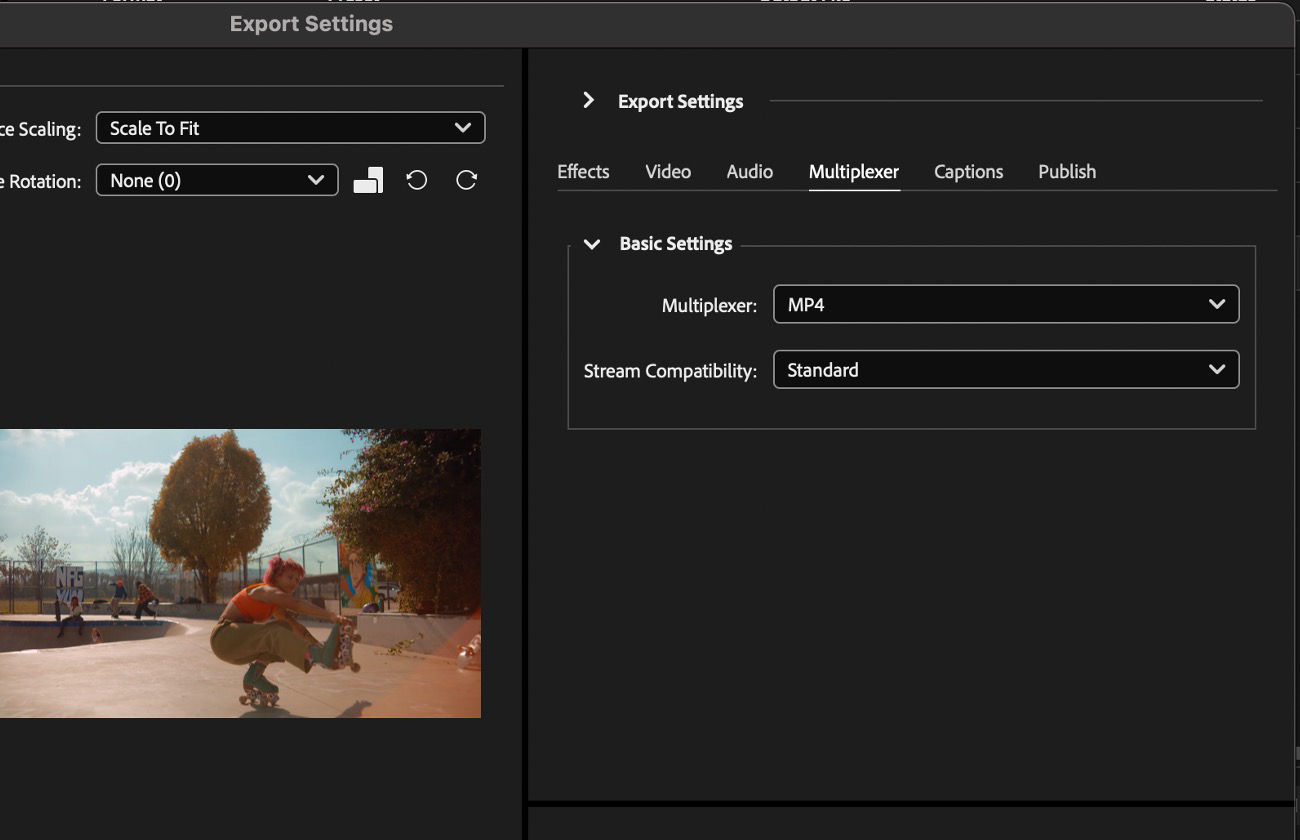Screen dimensions: 1300x840
Task: Open the Stream Compatibility Standard dropdown
Action: [x=1005, y=370]
